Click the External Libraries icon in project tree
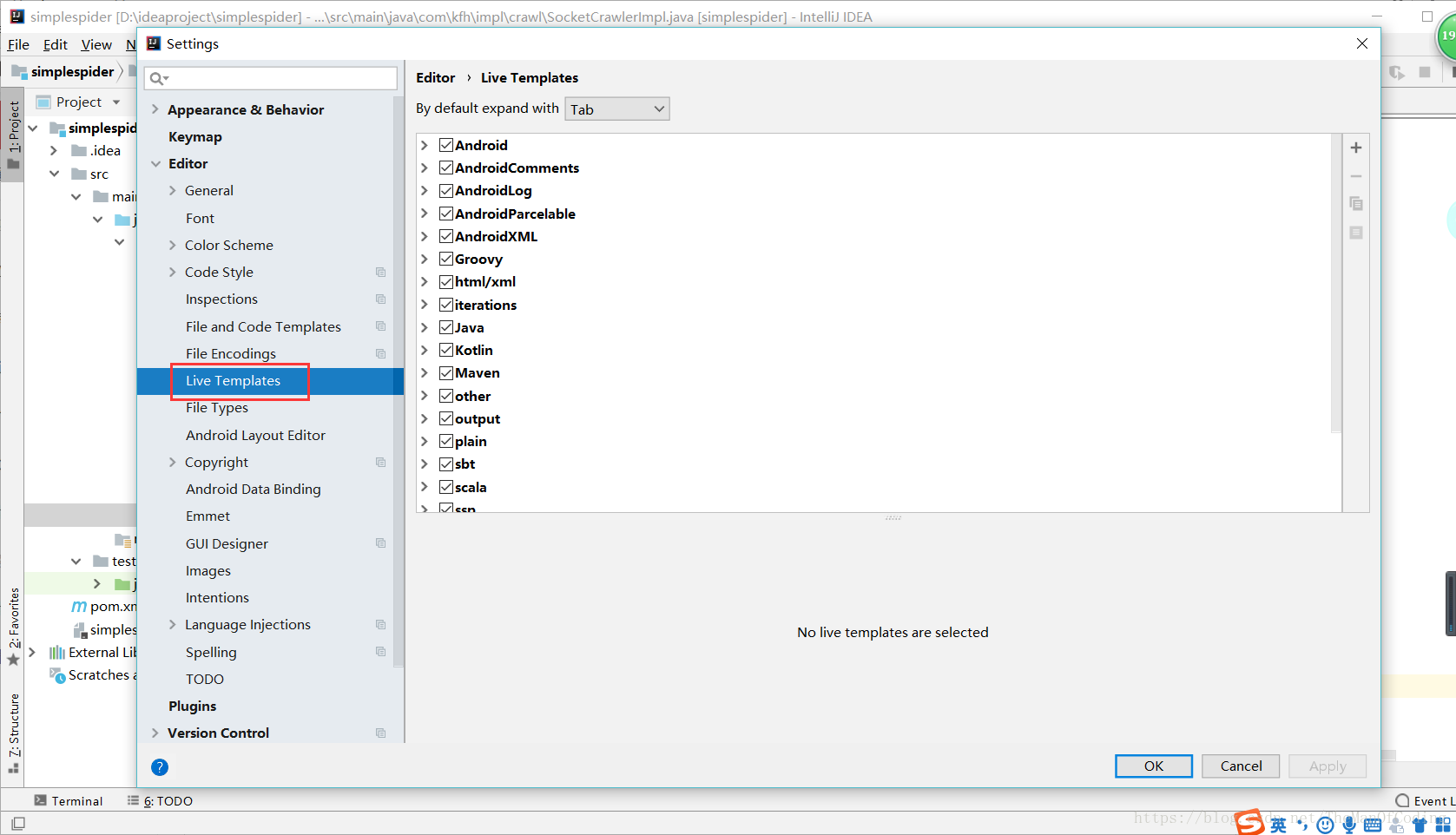 click(57, 653)
